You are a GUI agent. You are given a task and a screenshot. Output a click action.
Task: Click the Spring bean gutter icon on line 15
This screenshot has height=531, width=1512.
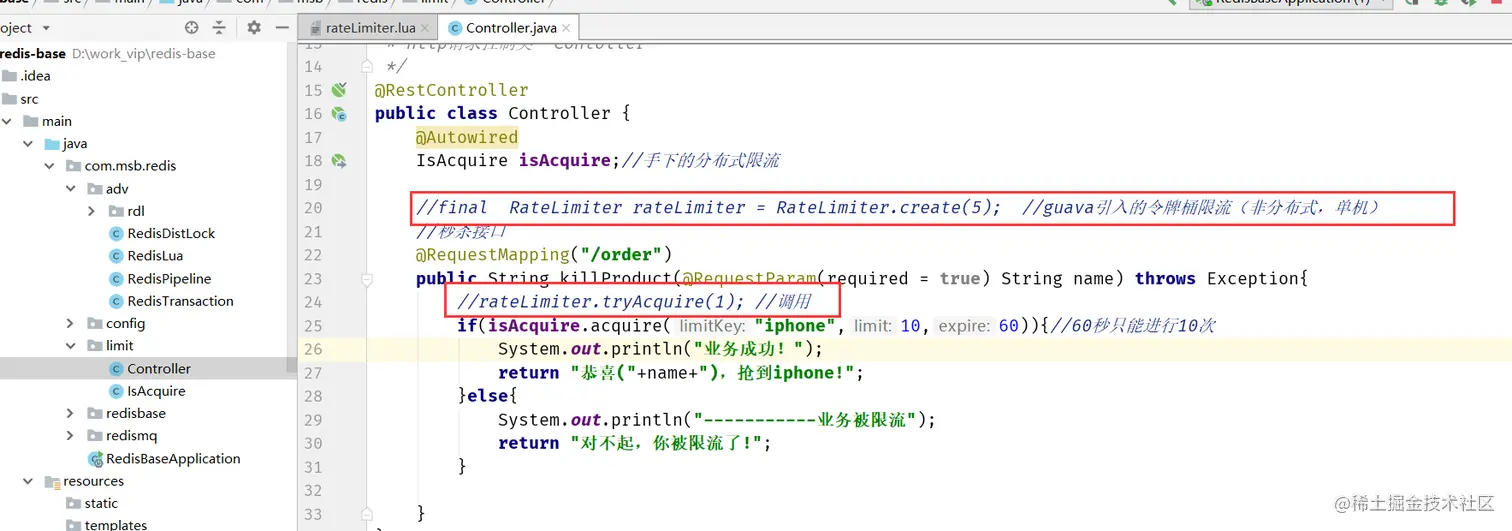339,90
